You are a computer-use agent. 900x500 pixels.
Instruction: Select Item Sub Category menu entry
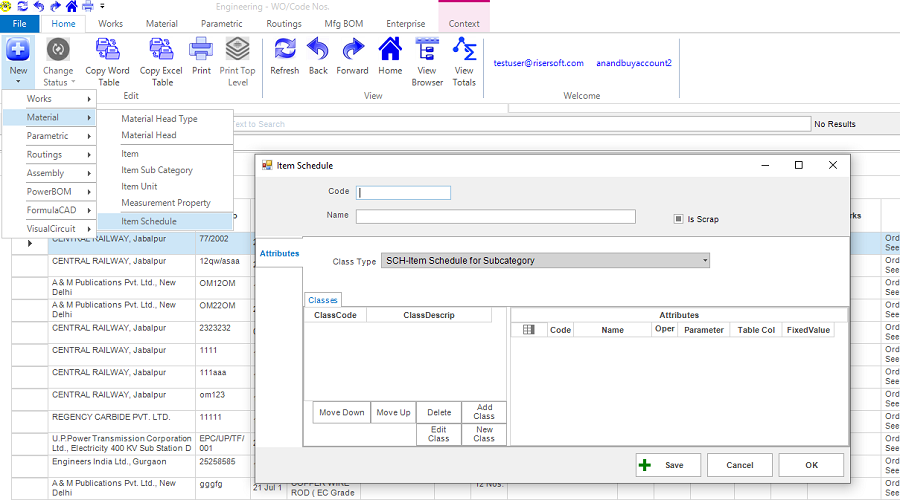[x=157, y=170]
